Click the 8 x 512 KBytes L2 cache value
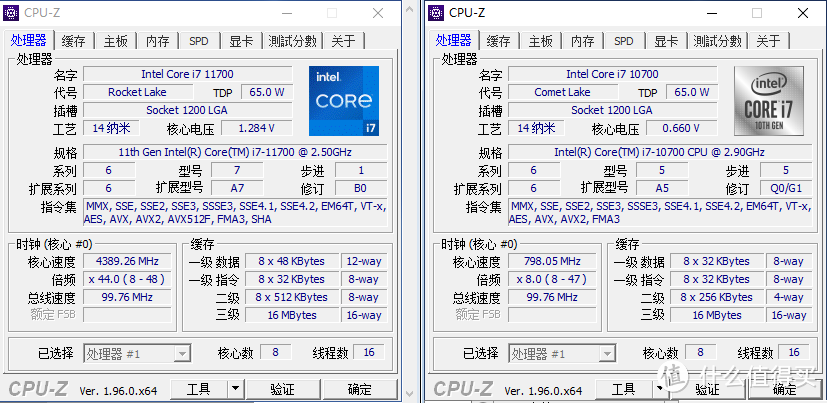The image size is (827, 403). [x=292, y=297]
